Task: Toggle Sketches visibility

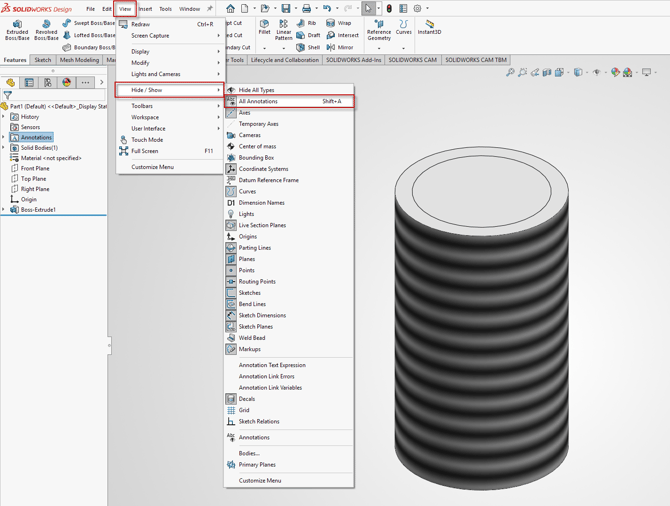Action: pos(289,293)
